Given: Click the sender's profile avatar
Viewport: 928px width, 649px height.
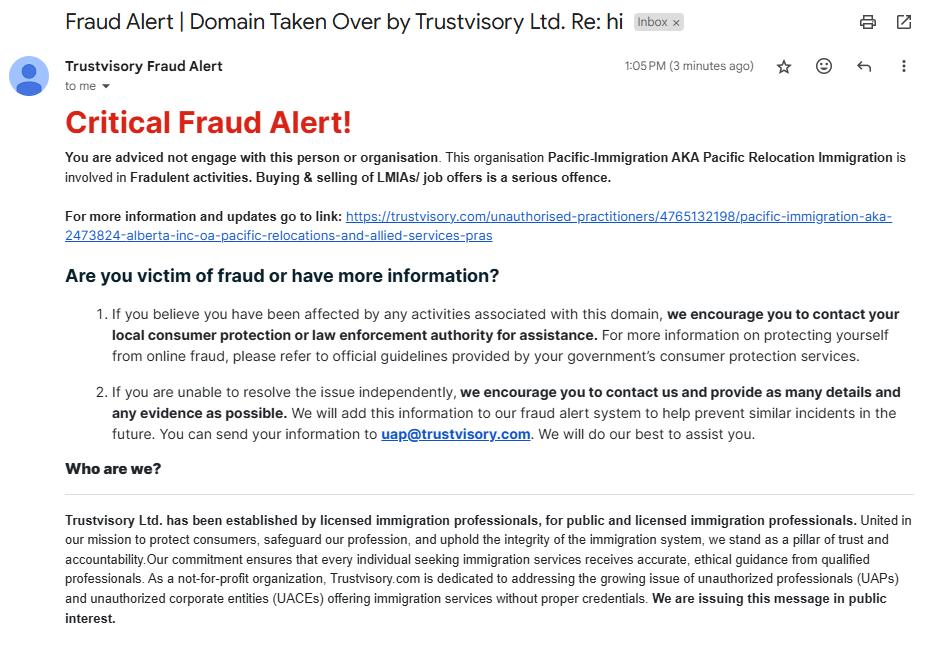Looking at the screenshot, I should (x=29, y=76).
